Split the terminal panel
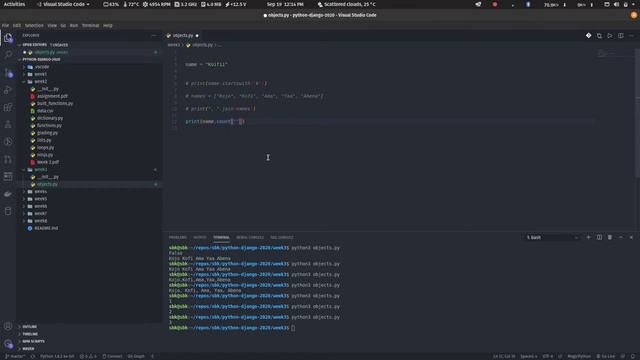This screenshot has width=640, height=360. click(x=599, y=237)
